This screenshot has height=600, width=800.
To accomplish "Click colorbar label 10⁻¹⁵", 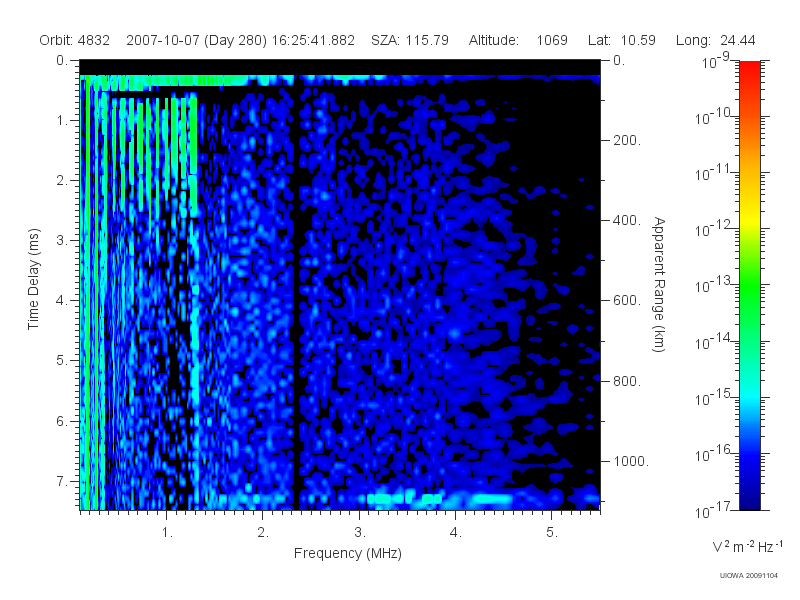I will pos(714,398).
